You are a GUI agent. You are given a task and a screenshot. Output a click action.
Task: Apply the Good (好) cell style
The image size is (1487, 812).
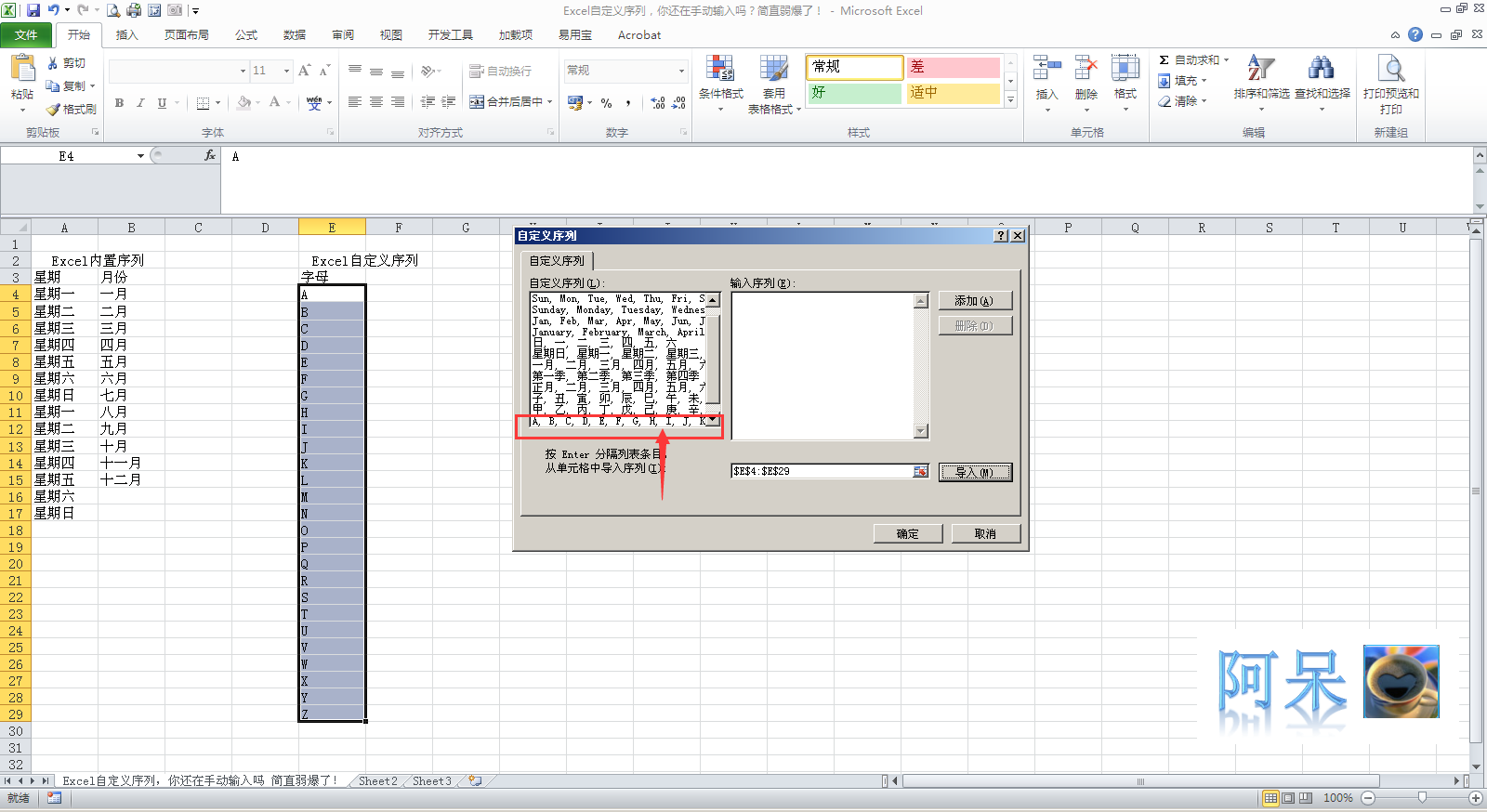[854, 93]
